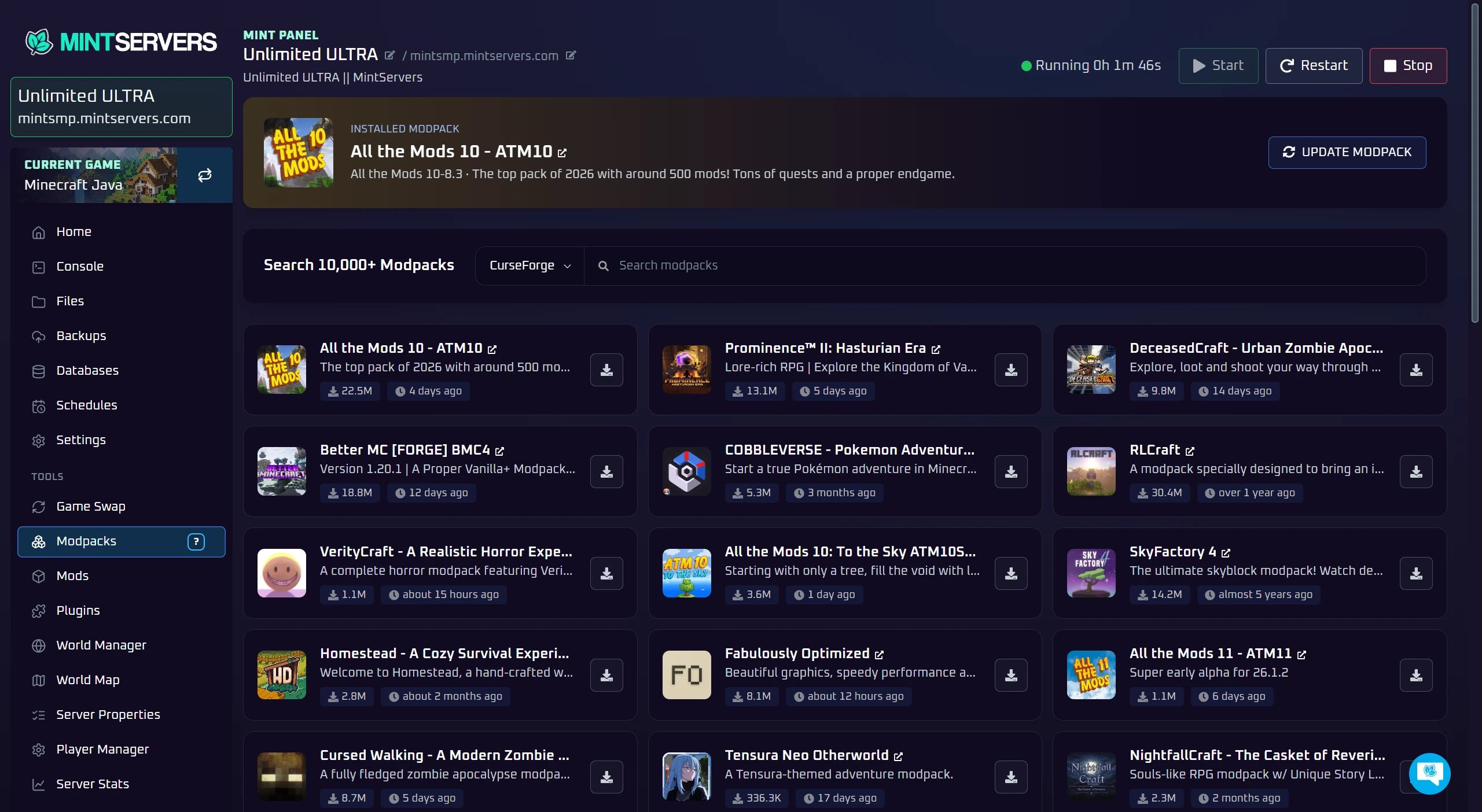Download the COBBLEVERSE modpack
The image size is (1482, 812).
[x=1011, y=471]
